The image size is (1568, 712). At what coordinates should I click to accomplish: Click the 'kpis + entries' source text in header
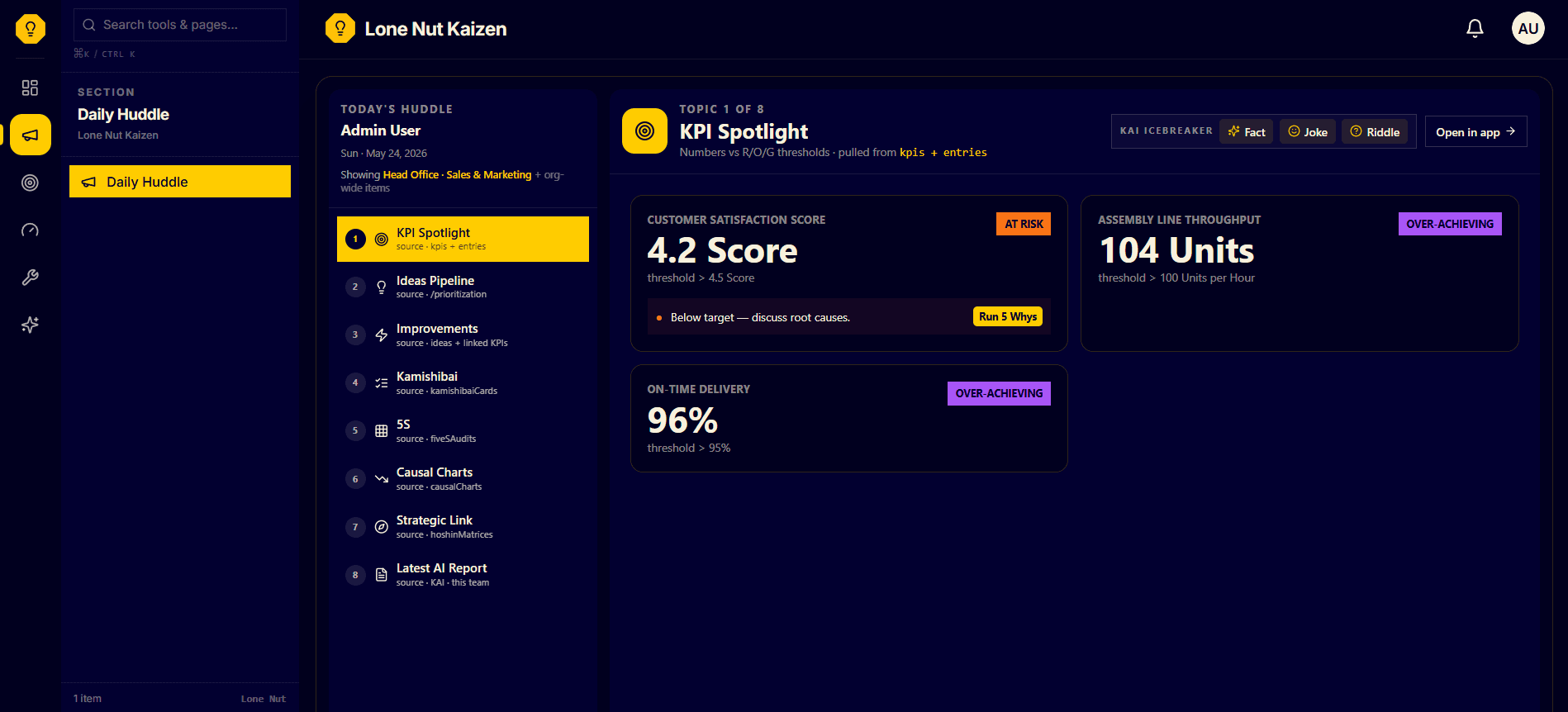click(943, 152)
